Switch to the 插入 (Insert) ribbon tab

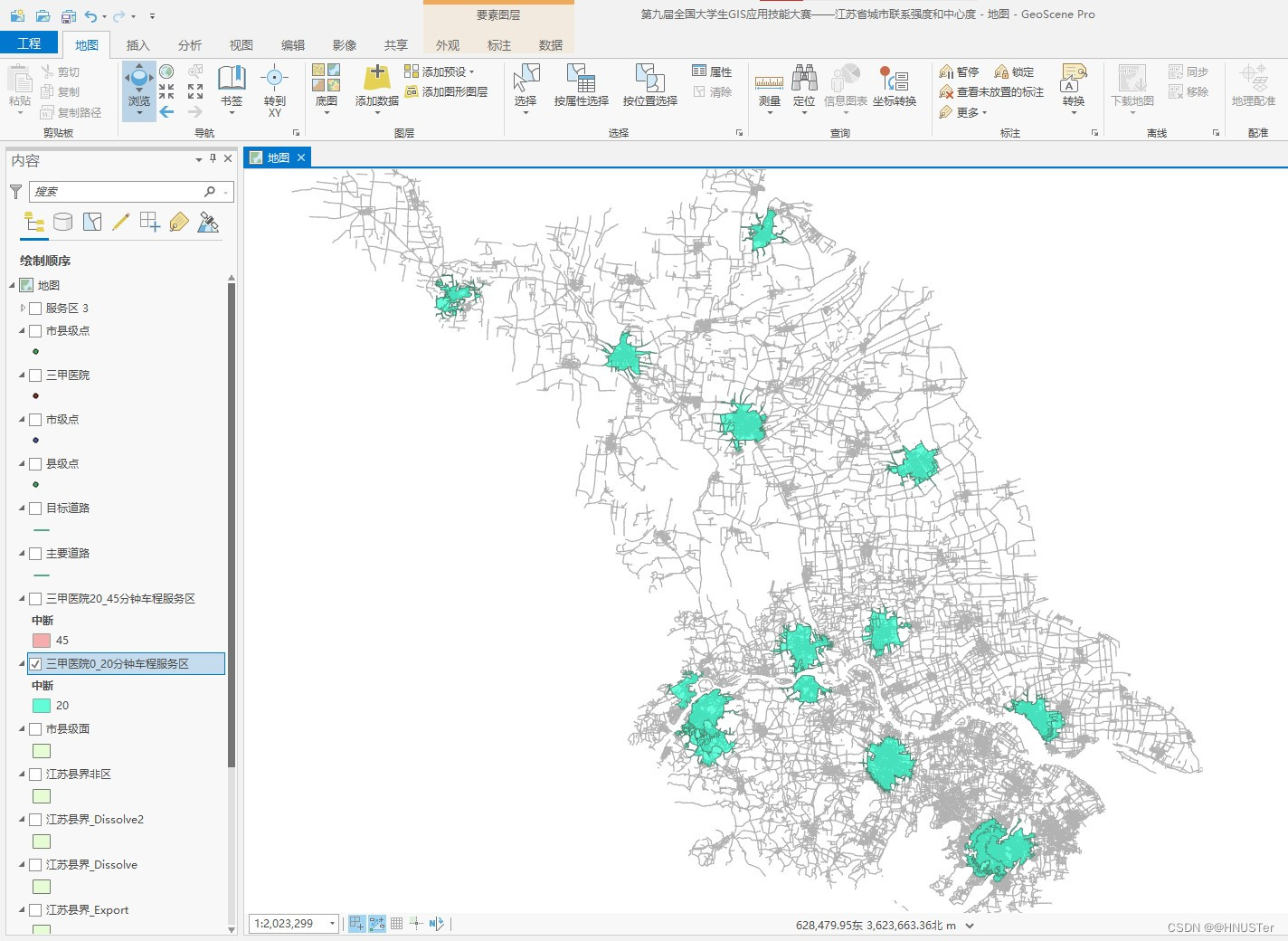point(137,45)
